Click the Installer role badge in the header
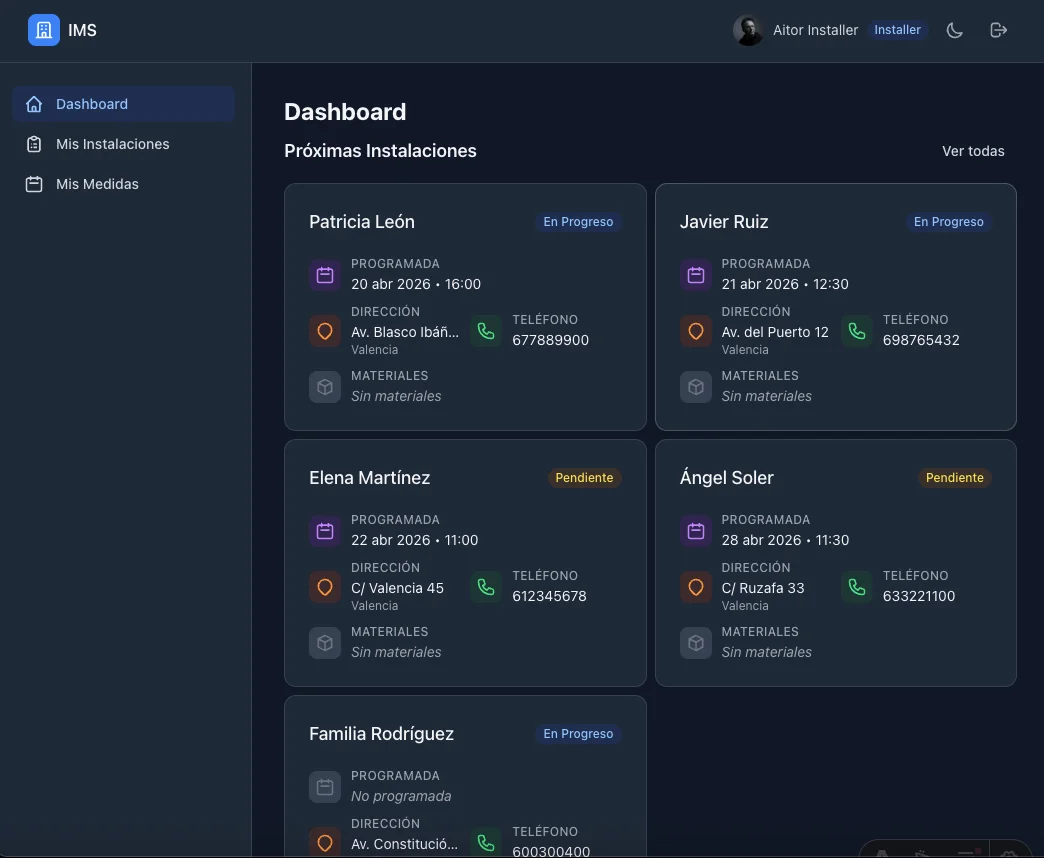Viewport: 1044px width, 858px height. coord(897,30)
